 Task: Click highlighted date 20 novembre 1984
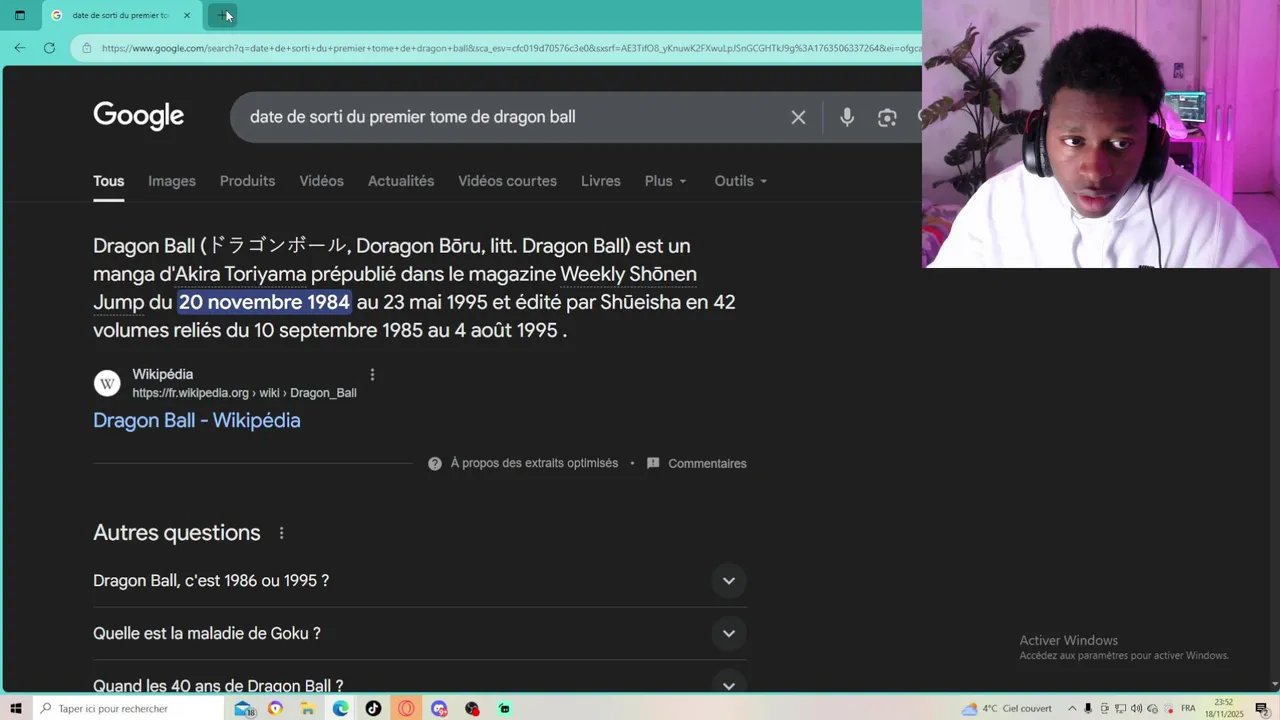pyautogui.click(x=264, y=302)
